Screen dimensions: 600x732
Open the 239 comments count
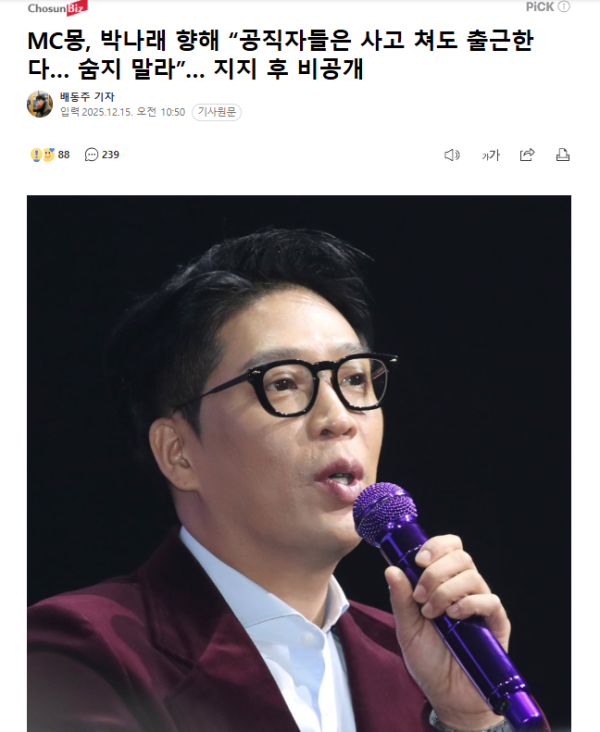(x=111, y=155)
